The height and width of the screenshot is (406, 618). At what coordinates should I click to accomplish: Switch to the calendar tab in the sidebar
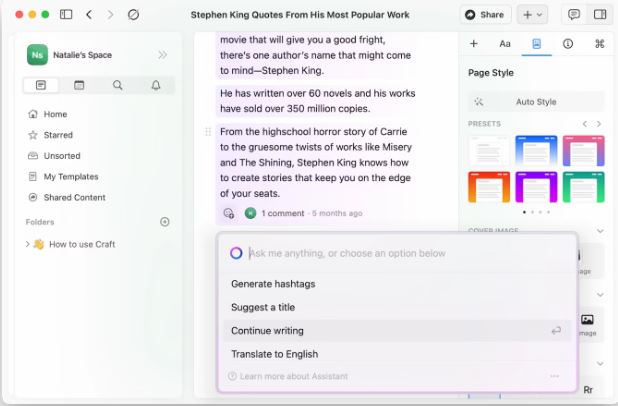click(79, 85)
